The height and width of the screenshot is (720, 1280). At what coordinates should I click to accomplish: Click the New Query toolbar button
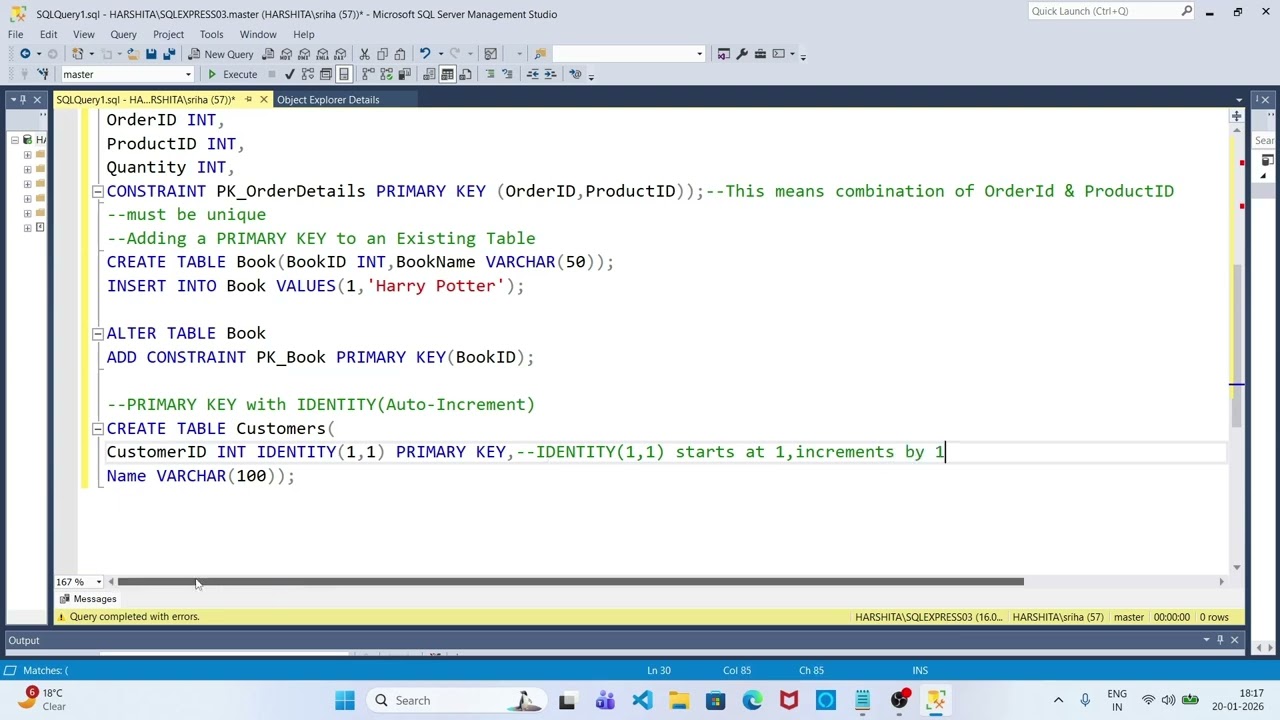click(x=222, y=54)
